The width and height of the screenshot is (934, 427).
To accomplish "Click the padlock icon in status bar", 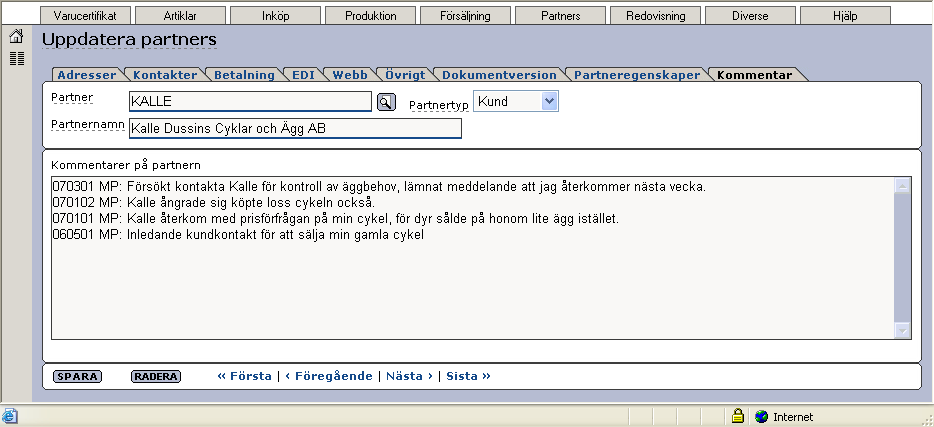I will [737, 416].
